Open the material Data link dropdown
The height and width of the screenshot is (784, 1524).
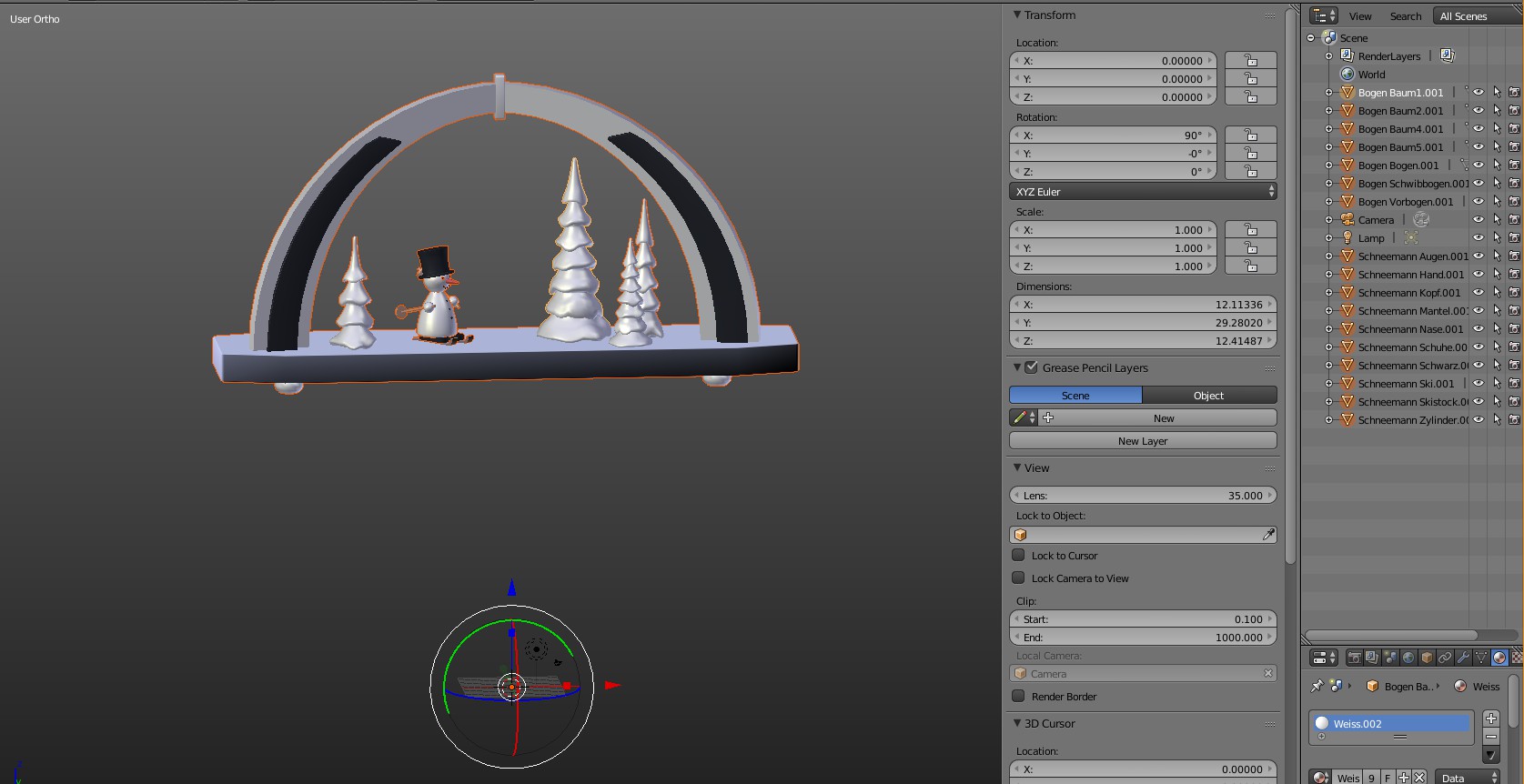(1467, 778)
